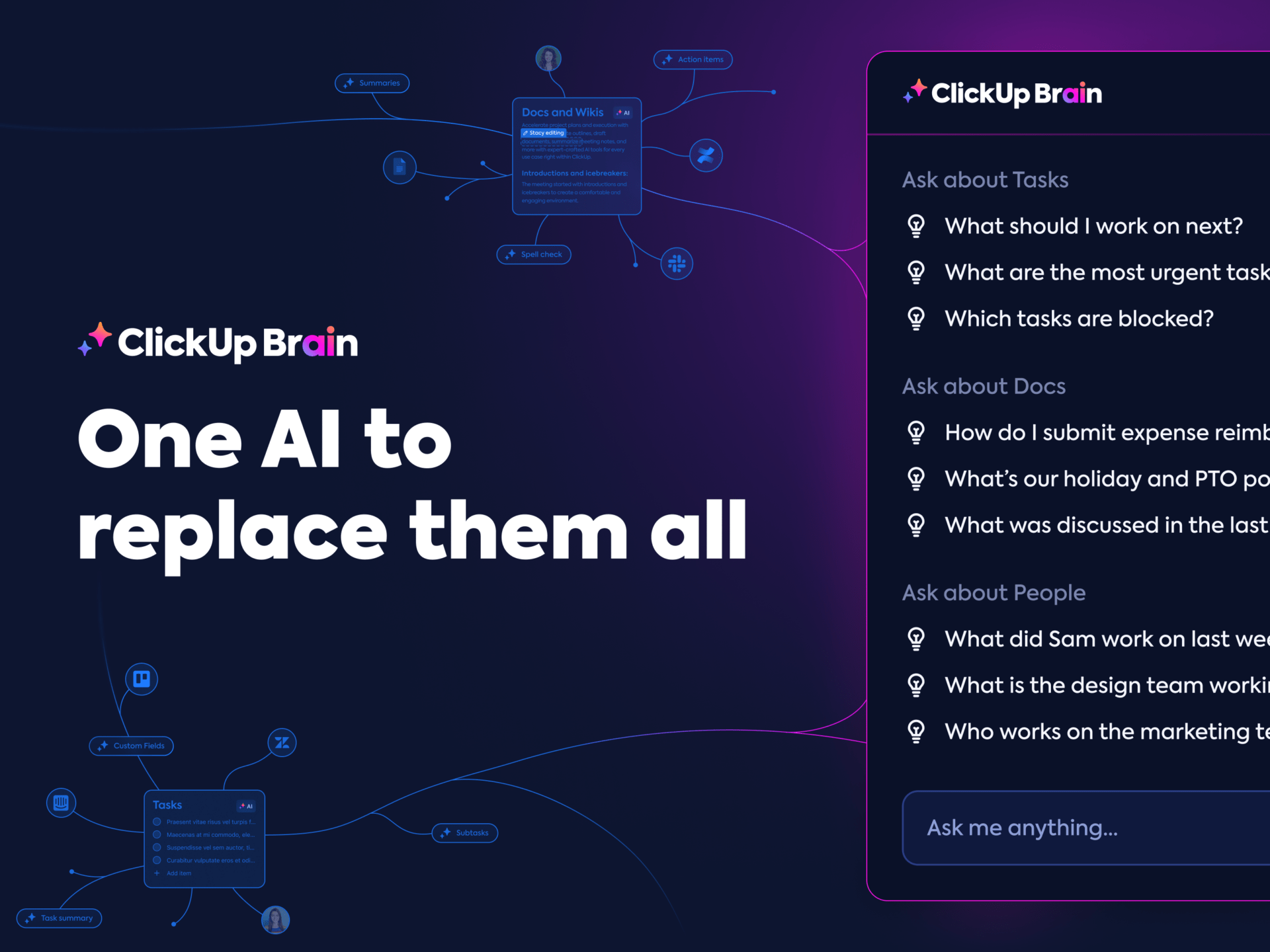This screenshot has height=952, width=1270.
Task: Click the Spell check node icon
Action: pyautogui.click(x=511, y=253)
